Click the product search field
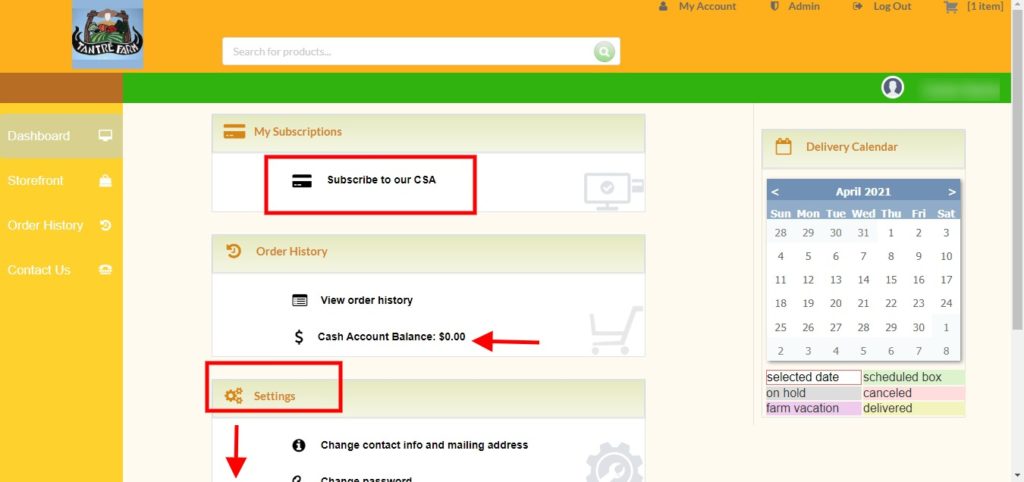The image size is (1024, 482). pos(408,52)
